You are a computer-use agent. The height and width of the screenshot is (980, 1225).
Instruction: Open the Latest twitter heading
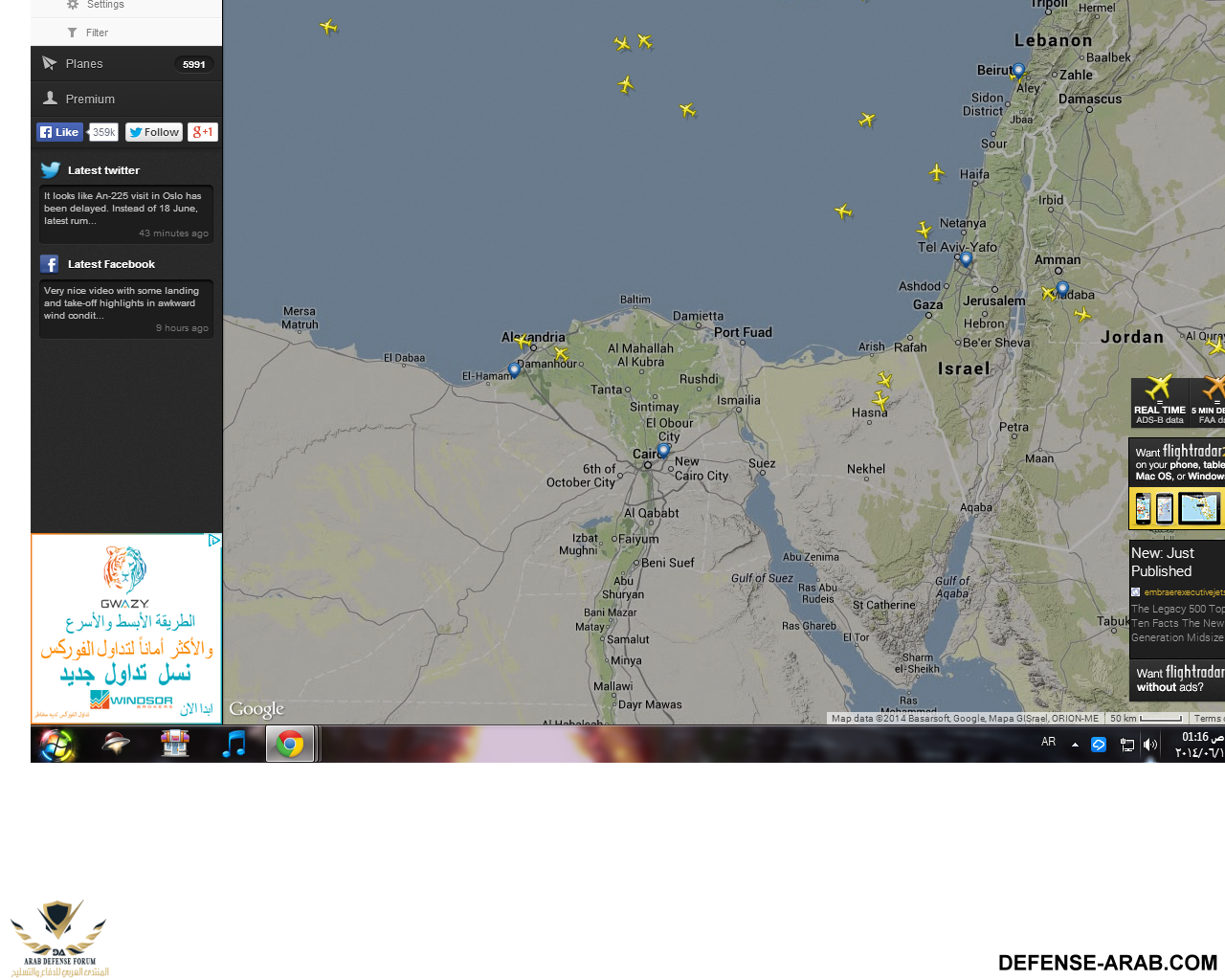click(x=103, y=170)
